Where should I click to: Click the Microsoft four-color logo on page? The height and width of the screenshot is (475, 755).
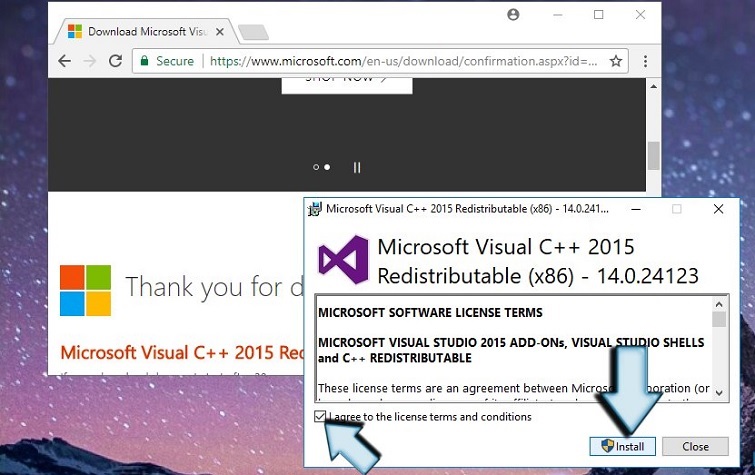[x=85, y=290]
